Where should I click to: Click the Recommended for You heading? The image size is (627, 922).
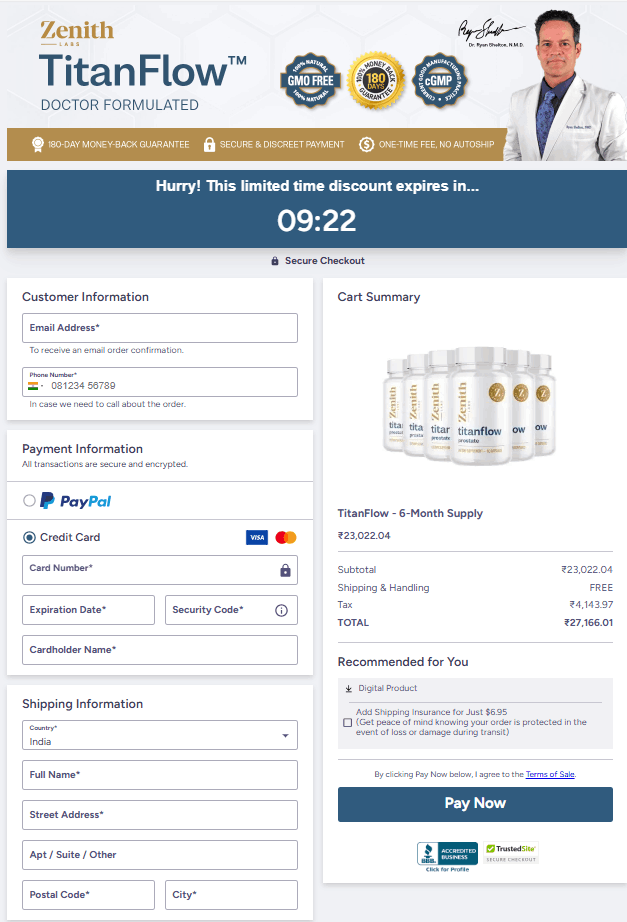coord(403,662)
